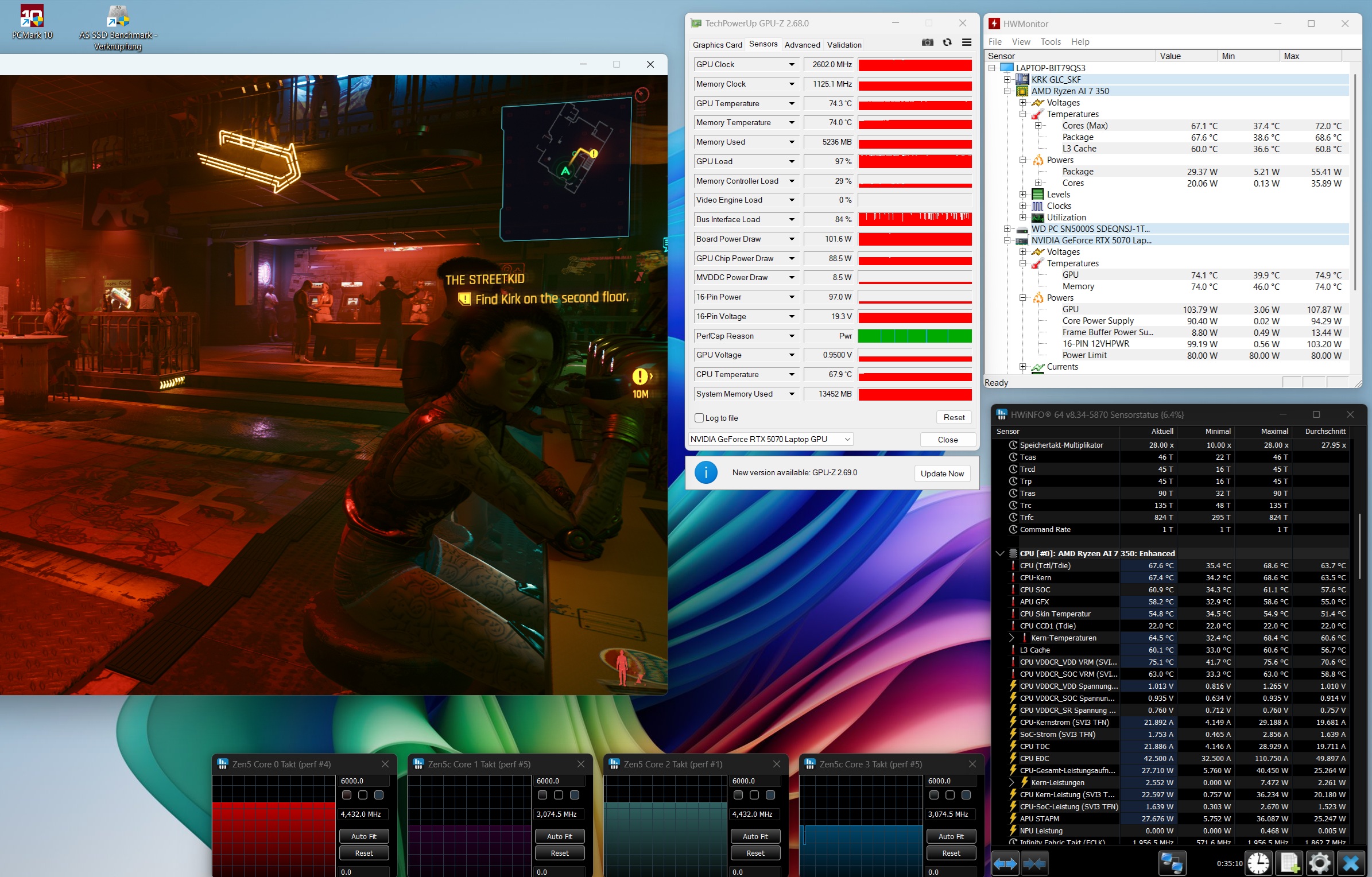This screenshot has width=1372, height=877.
Task: Click GPU-Z refresh sensors icon
Action: pyautogui.click(x=947, y=43)
